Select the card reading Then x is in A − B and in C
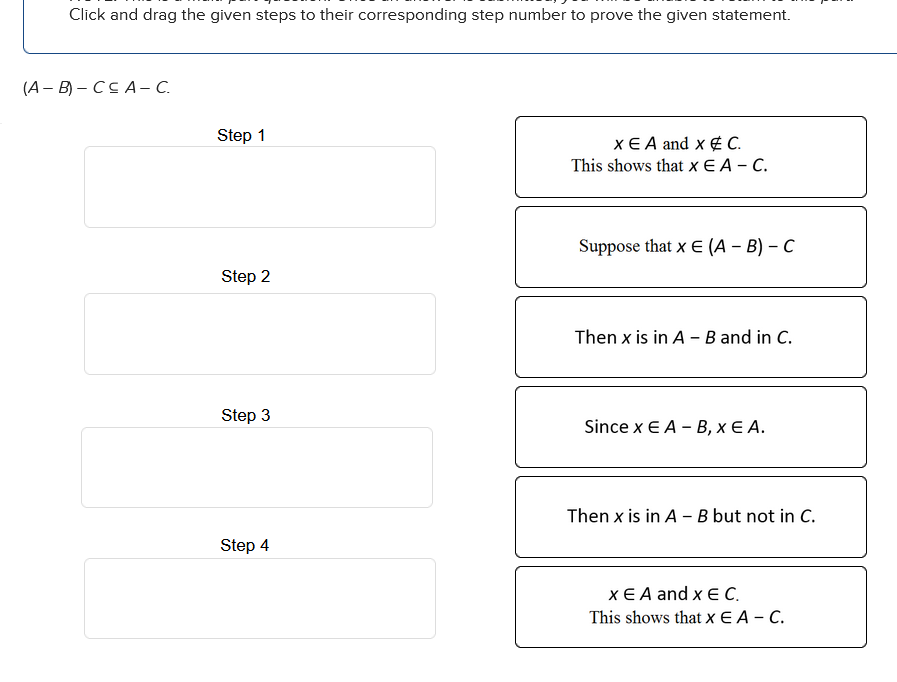This screenshot has height=682, width=897. click(x=690, y=337)
